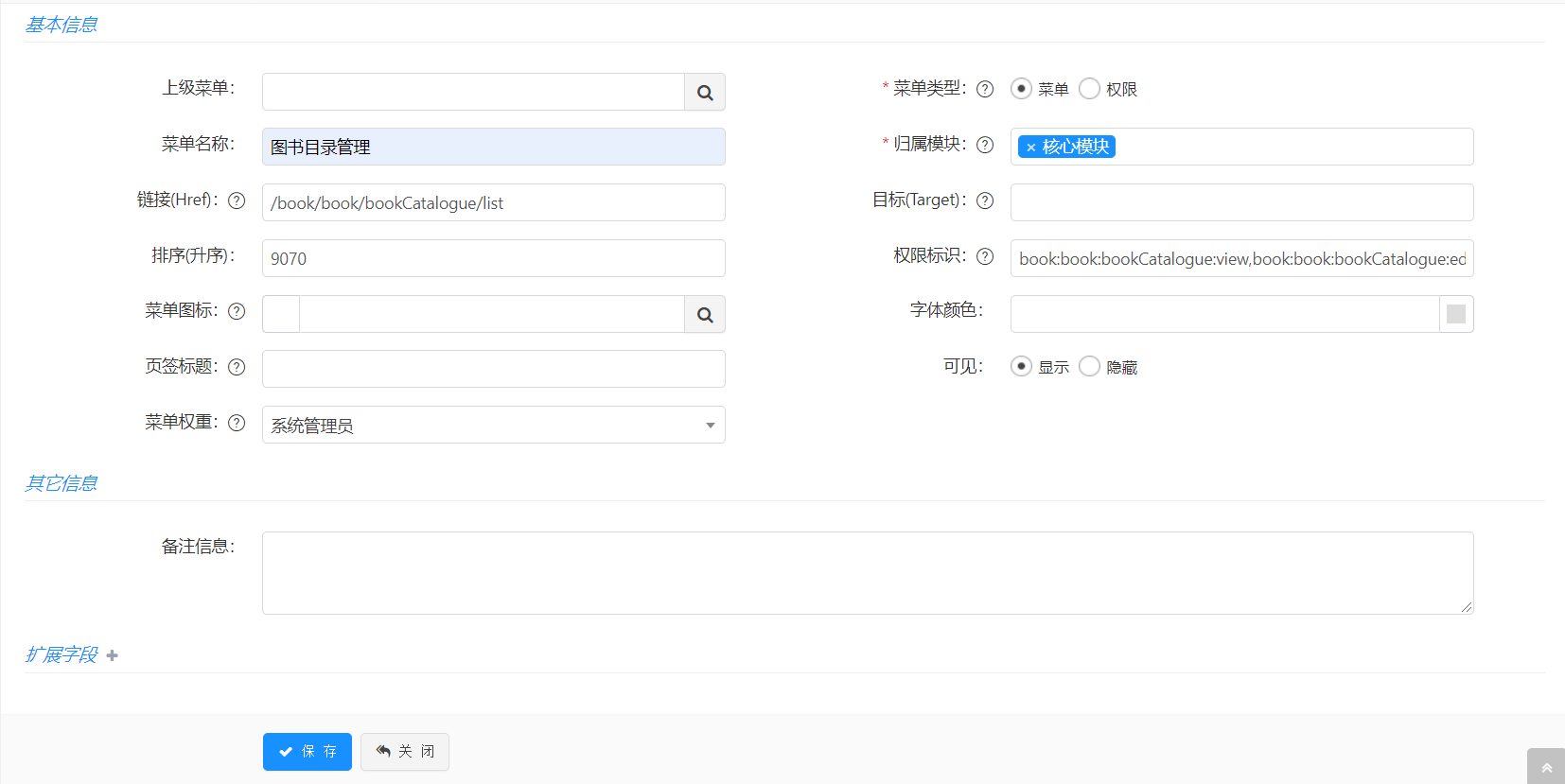Click the 可见 label text
1565x784 pixels.
click(x=963, y=366)
